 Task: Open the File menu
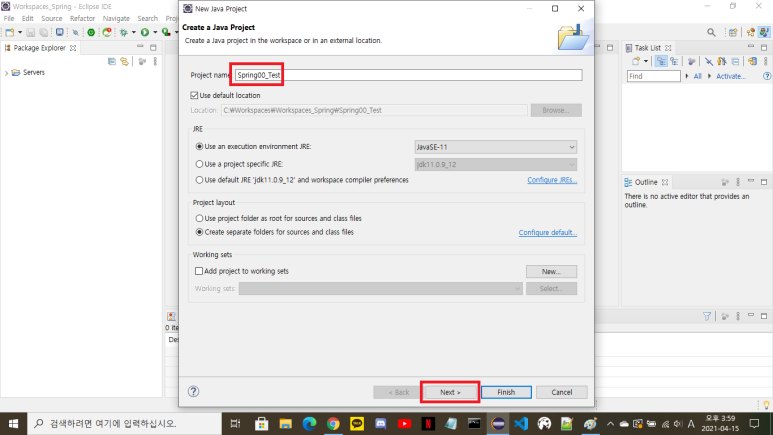(9, 18)
